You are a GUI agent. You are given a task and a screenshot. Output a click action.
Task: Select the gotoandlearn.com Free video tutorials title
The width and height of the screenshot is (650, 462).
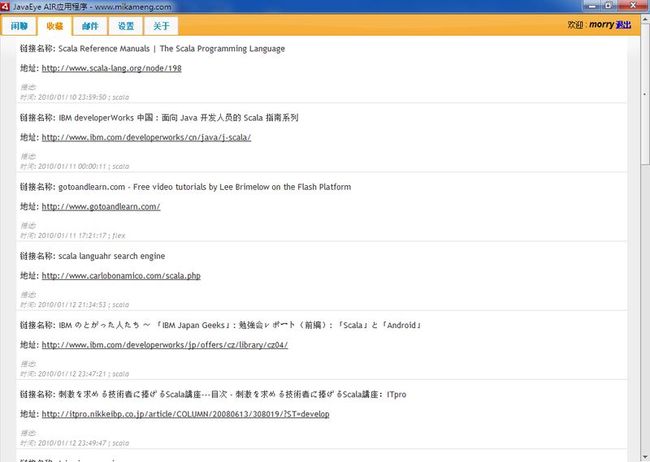[204, 187]
